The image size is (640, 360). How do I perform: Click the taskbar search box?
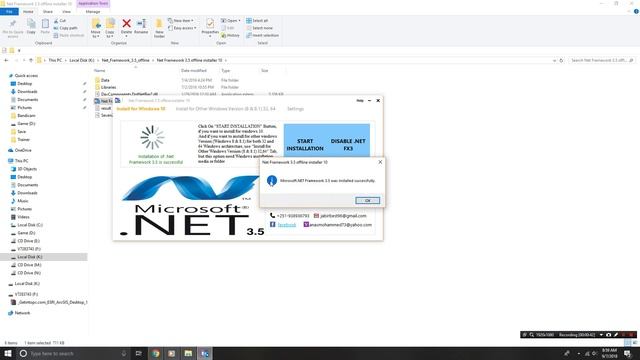(73, 353)
